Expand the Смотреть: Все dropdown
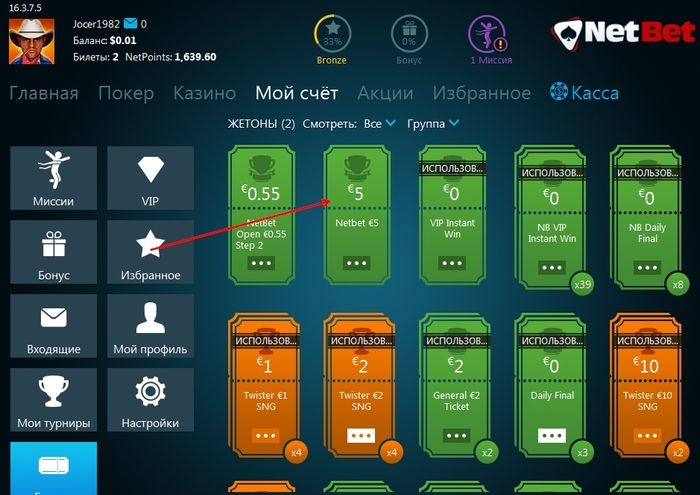This screenshot has height=495, width=700. pos(379,124)
